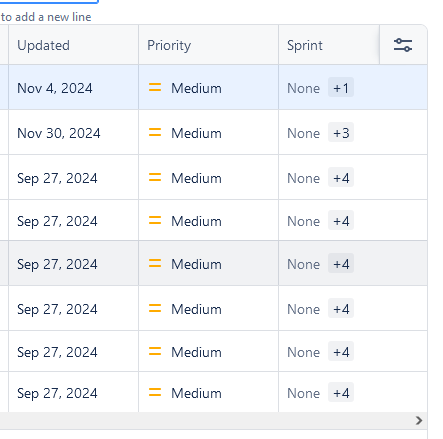Click the +4 sprint badge in the highlighted gray row
Image resolution: width=443 pixels, height=439 pixels.
point(341,263)
